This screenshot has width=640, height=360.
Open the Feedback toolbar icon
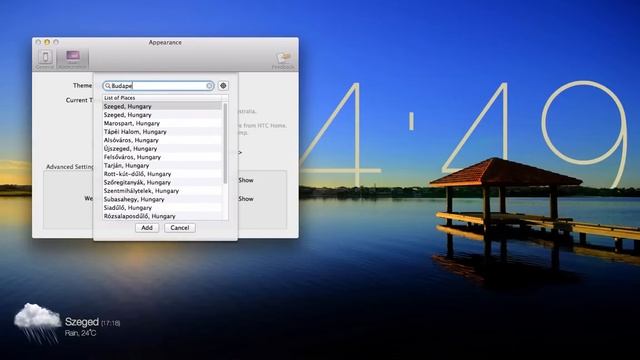click(x=283, y=60)
